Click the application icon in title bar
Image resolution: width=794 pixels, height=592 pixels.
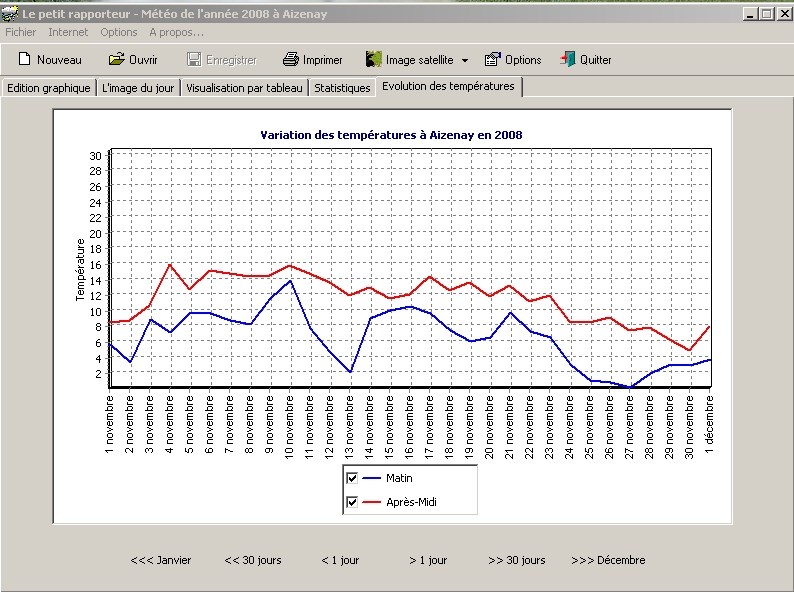10,14
